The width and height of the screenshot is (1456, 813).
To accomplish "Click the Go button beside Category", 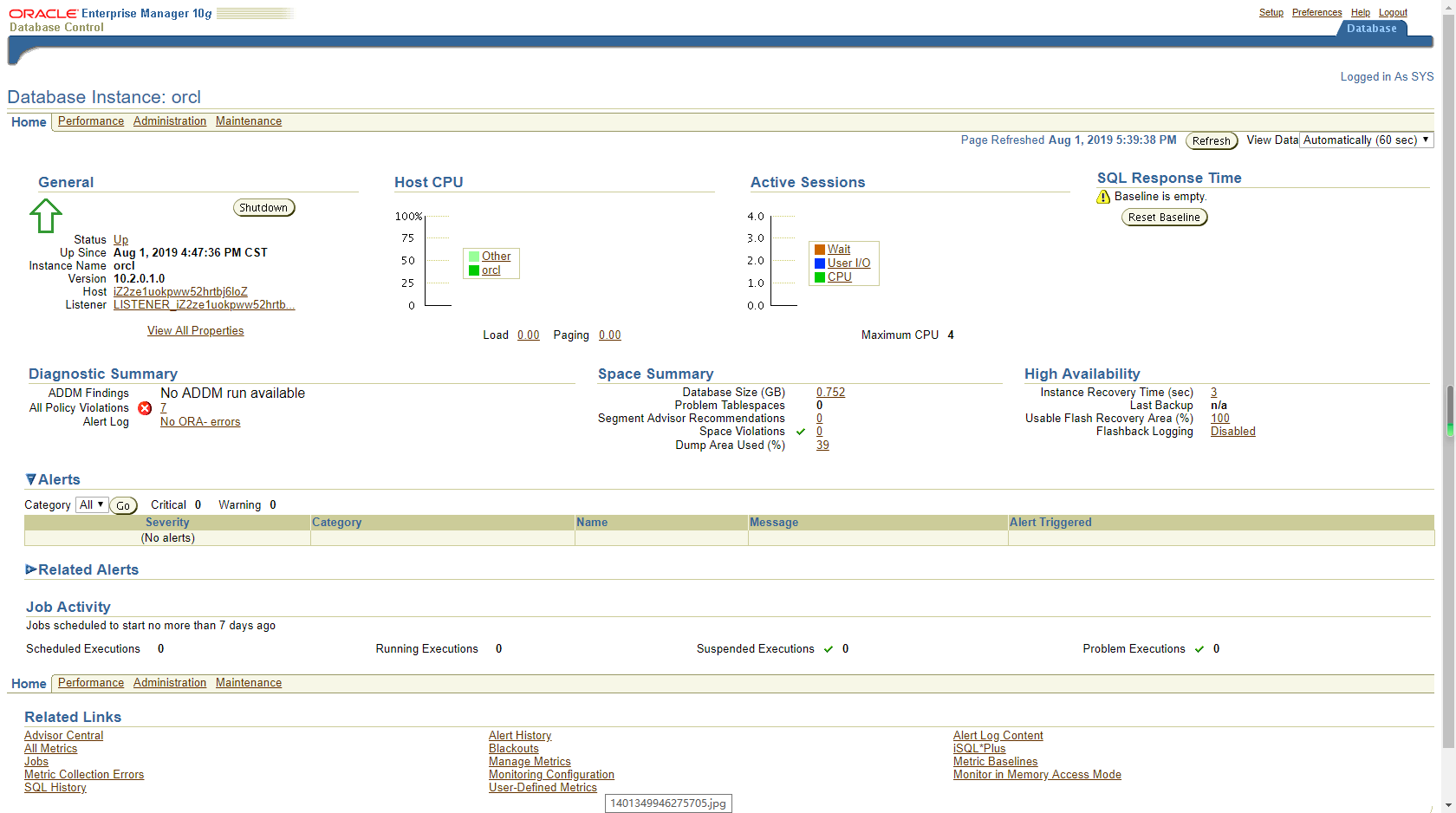I will 123,506.
